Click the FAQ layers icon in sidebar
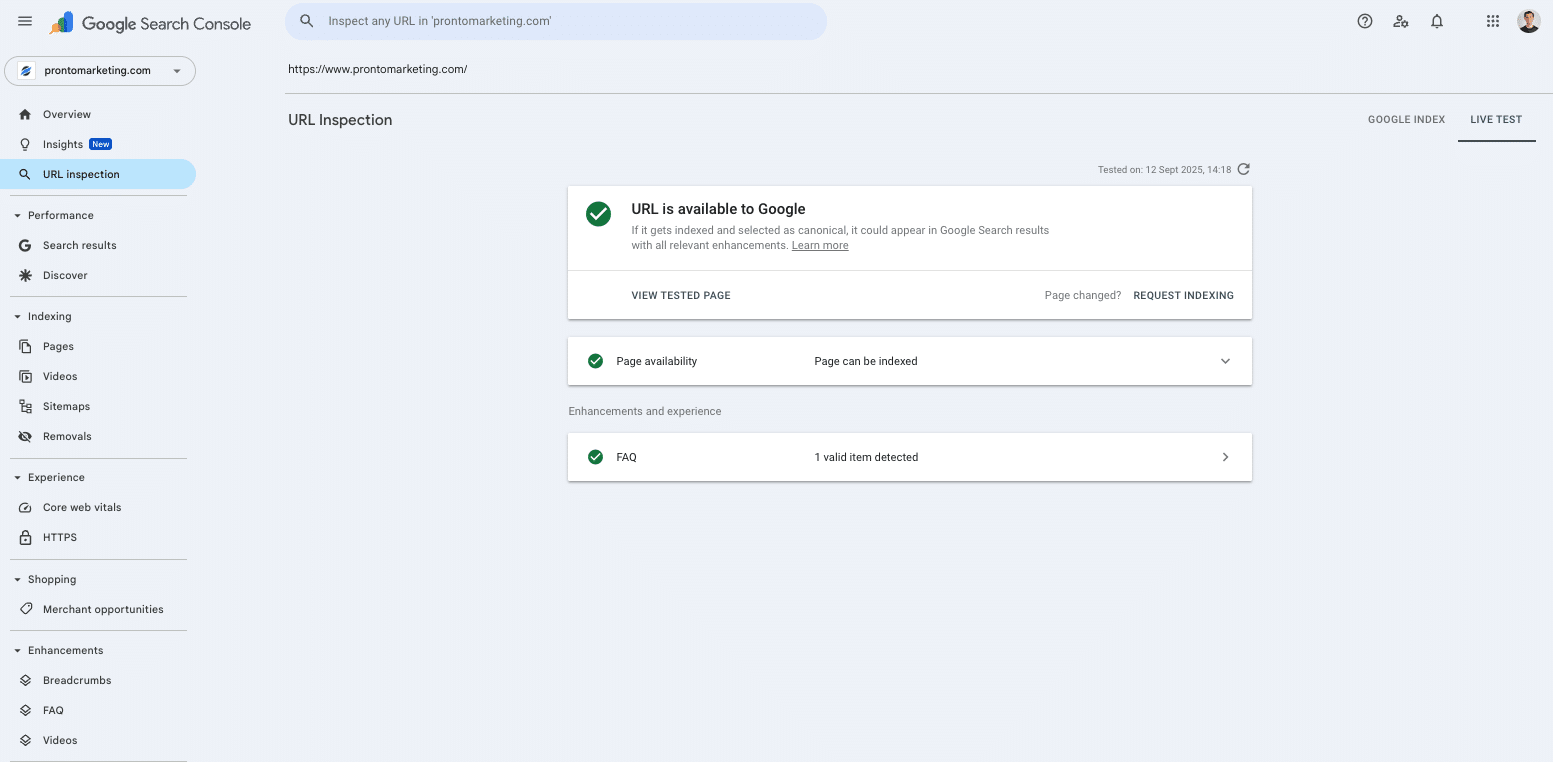This screenshot has height=762, width=1553. point(25,710)
